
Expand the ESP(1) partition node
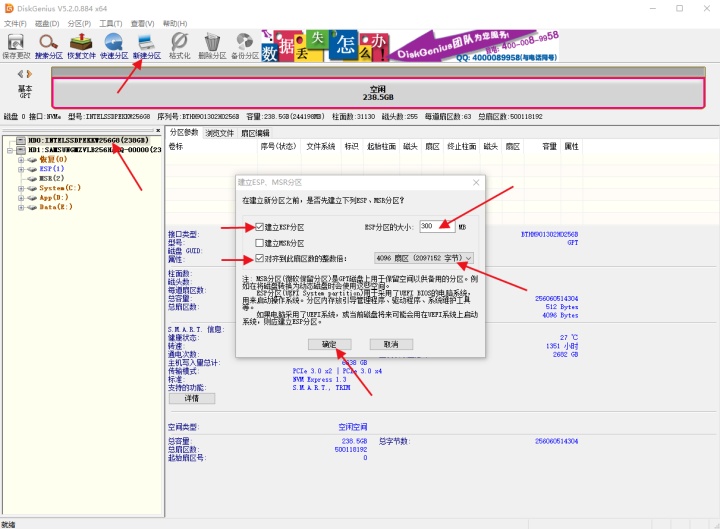click(21, 169)
